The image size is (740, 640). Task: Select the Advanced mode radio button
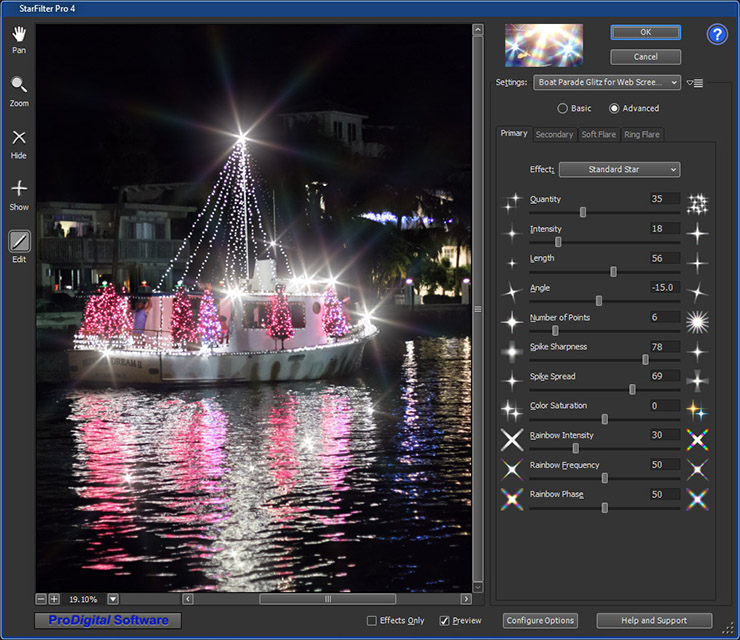(614, 109)
